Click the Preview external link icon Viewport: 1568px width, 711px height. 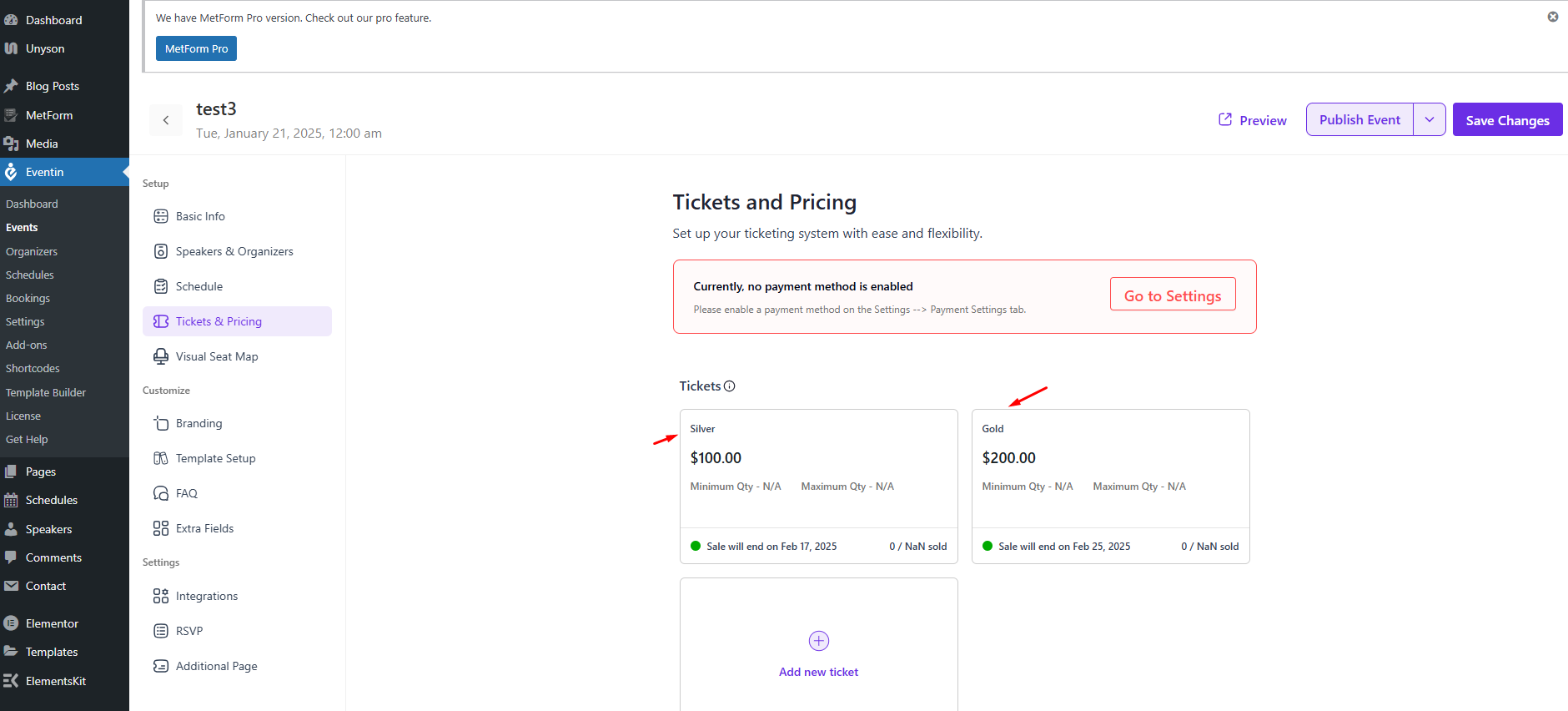[x=1225, y=119]
